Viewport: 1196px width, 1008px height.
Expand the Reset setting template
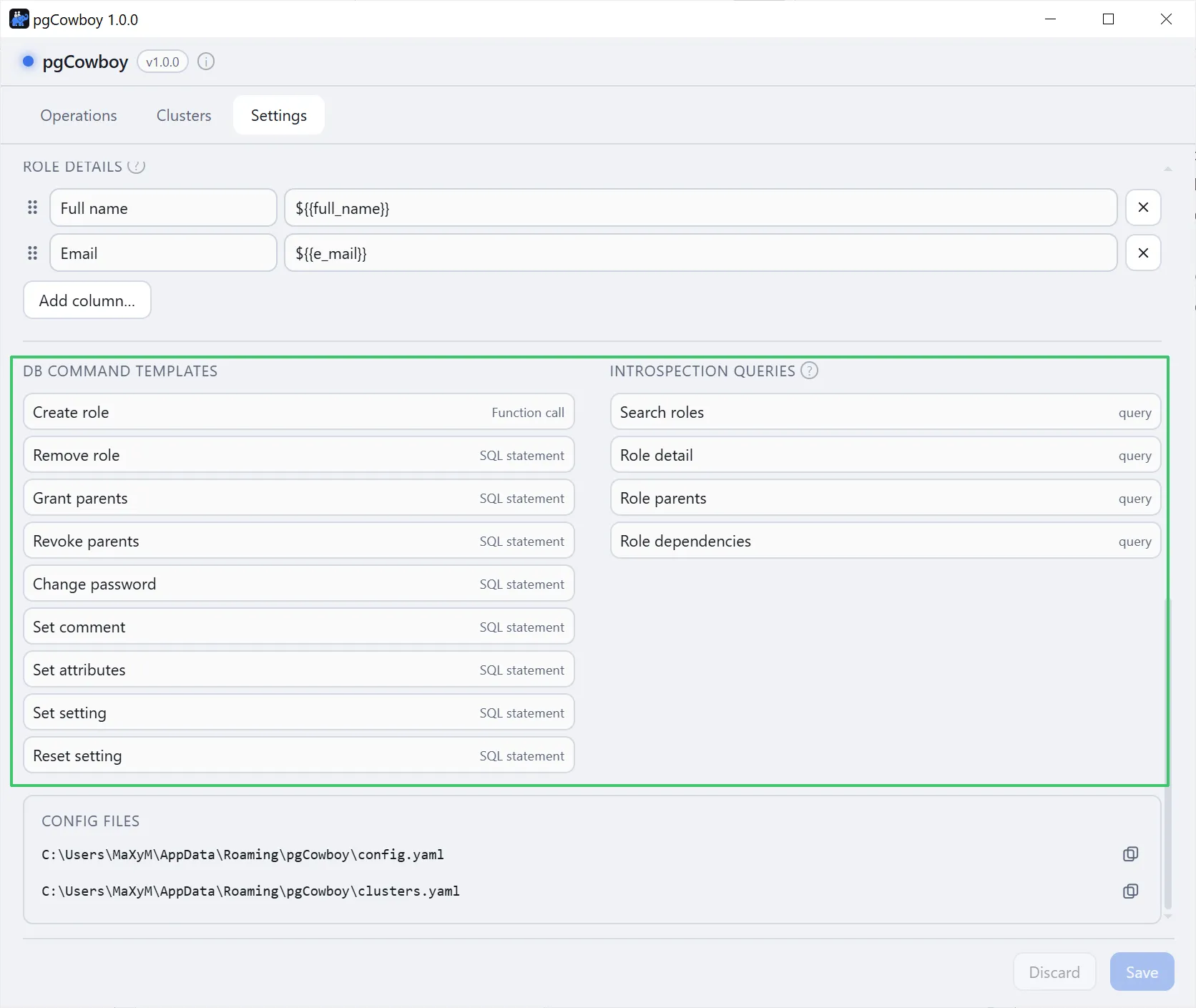click(x=299, y=755)
